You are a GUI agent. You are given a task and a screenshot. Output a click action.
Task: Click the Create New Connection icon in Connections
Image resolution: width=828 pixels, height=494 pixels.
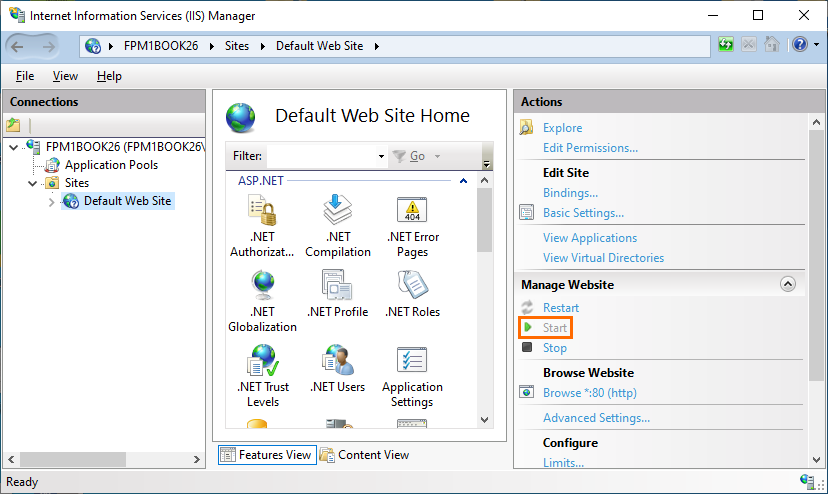pyautogui.click(x=13, y=125)
